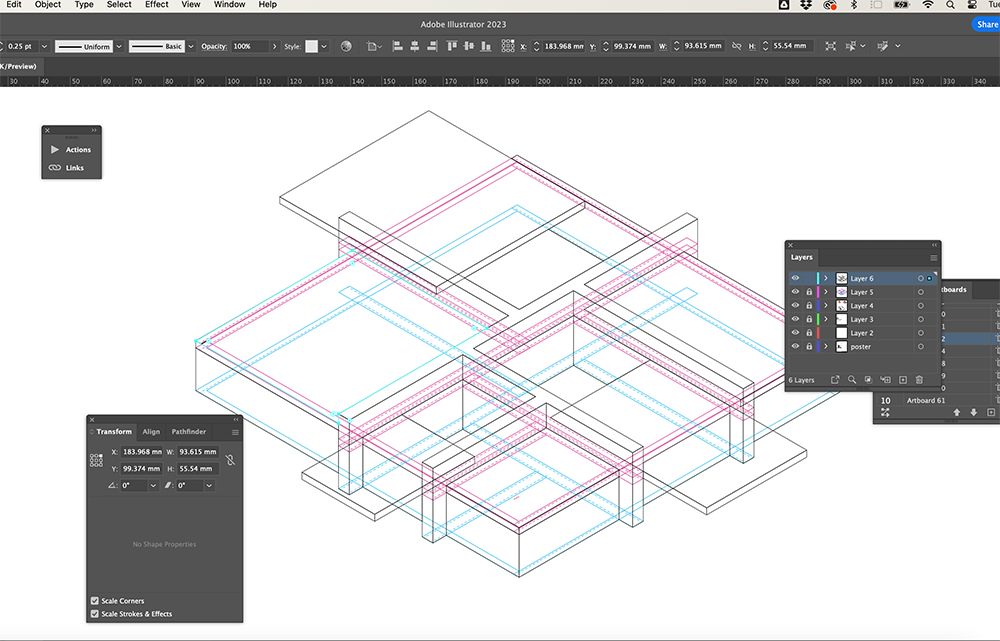Click the Make/Release Clipping Mask icon
The height and width of the screenshot is (641, 1000).
pyautogui.click(x=868, y=380)
